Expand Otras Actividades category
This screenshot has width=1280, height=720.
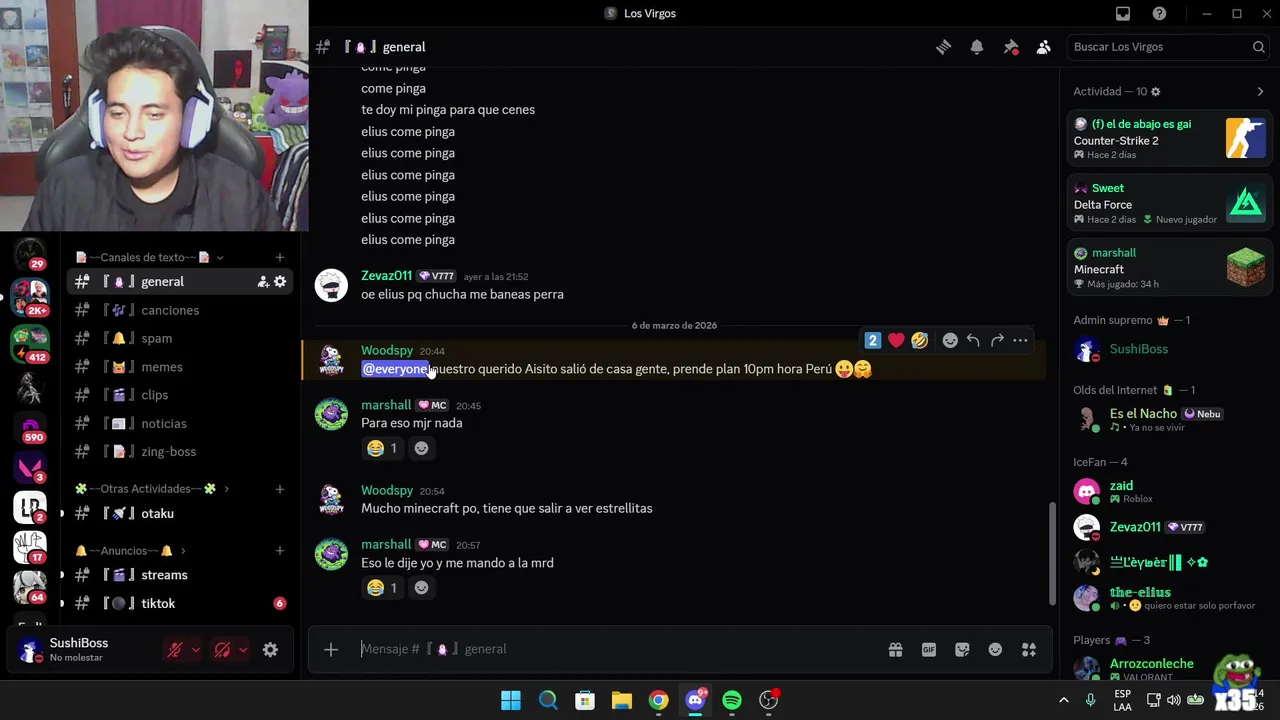click(x=152, y=489)
